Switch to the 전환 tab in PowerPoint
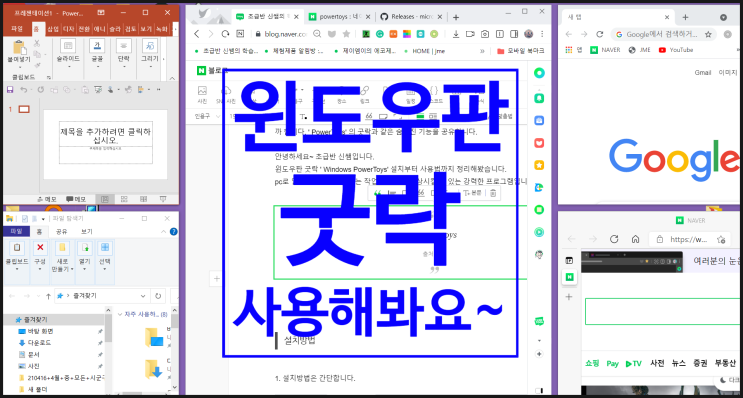743x398 pixels. [84, 29]
